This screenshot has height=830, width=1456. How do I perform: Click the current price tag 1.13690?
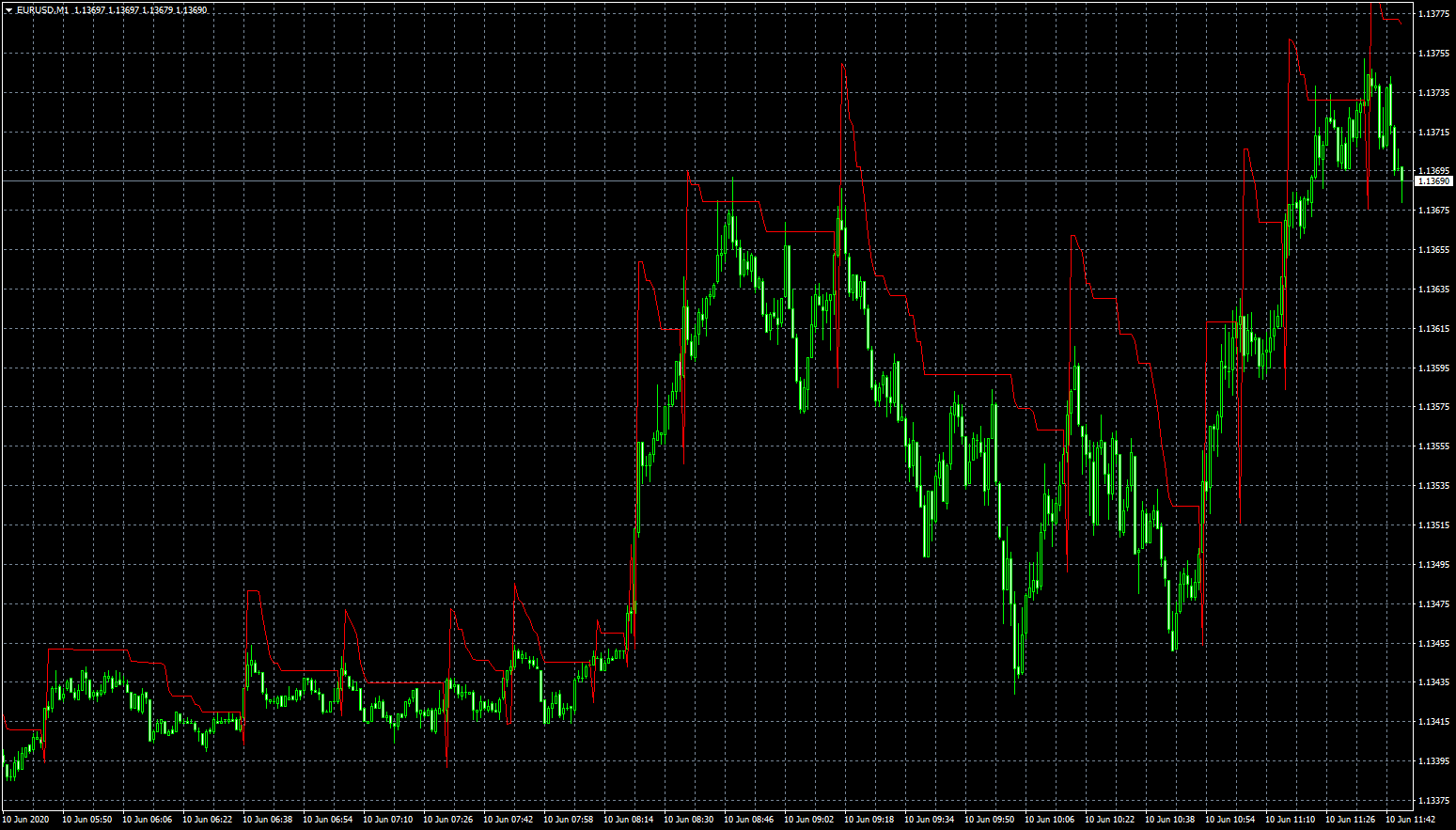1433,180
